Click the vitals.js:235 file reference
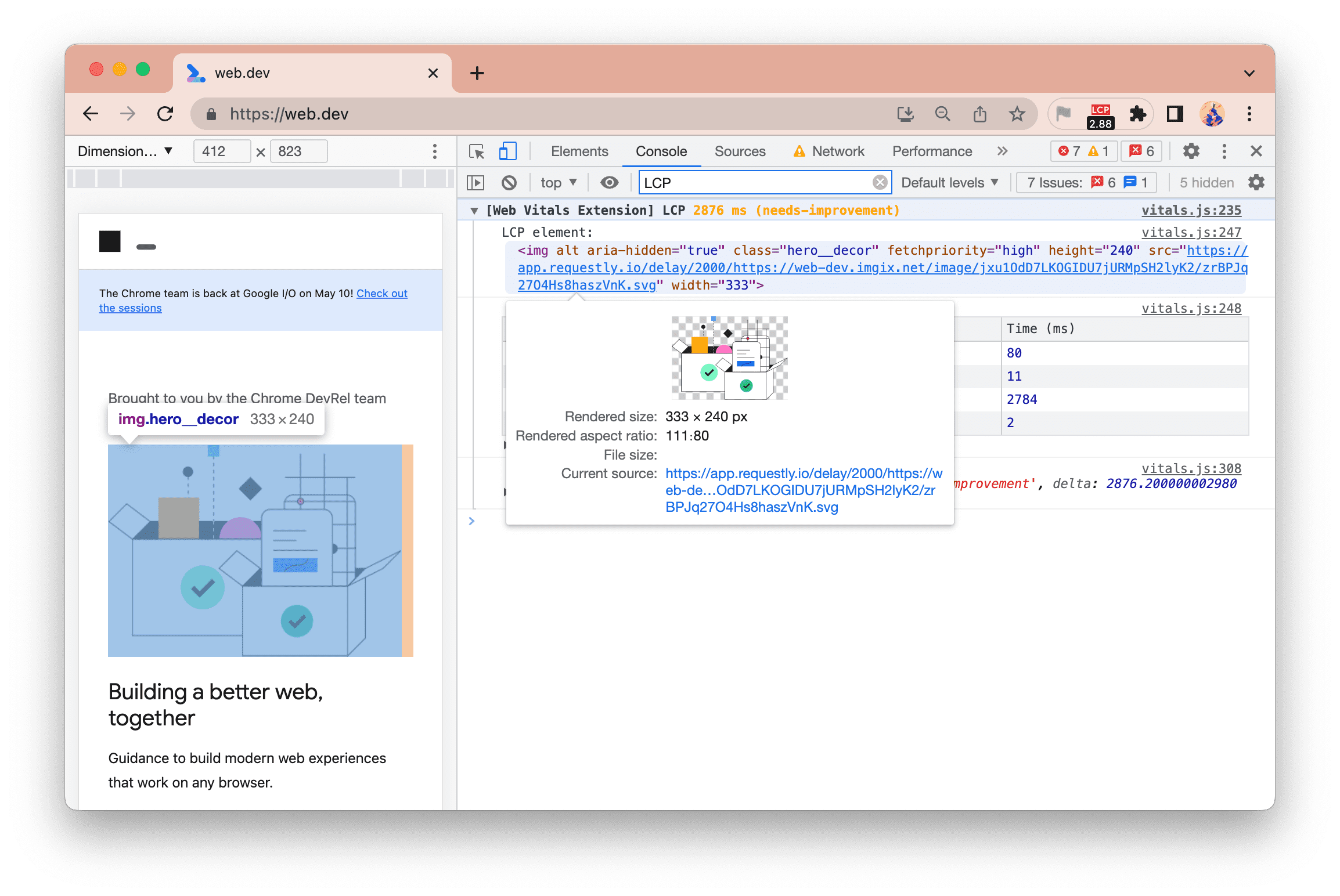The image size is (1340, 896). click(x=1192, y=210)
